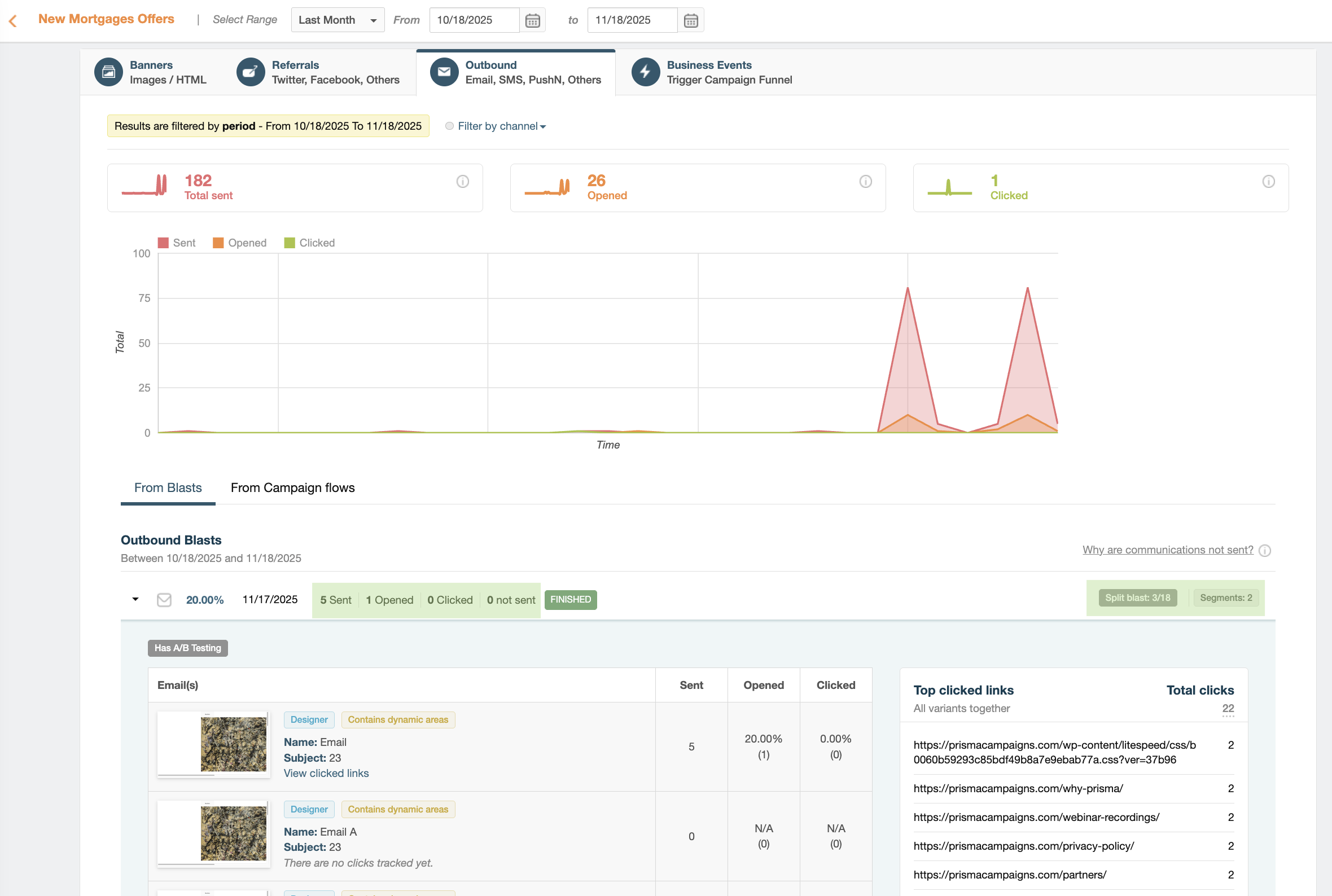Toggle Opened series in chart legend
Viewport: 1332px width, 896px height.
tap(239, 243)
